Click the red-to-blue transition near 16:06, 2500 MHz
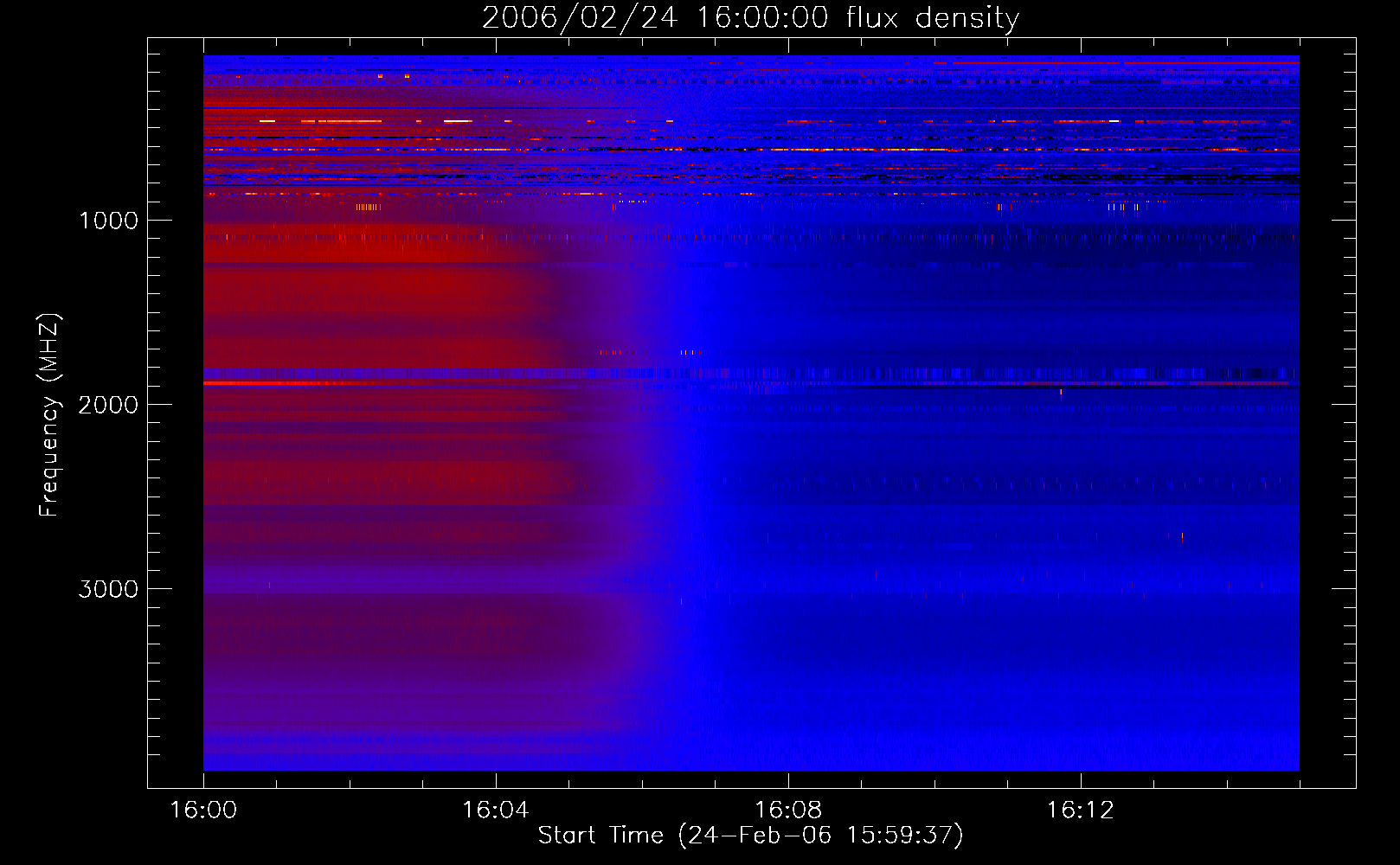Viewport: 1400px width, 865px height. (x=641, y=497)
